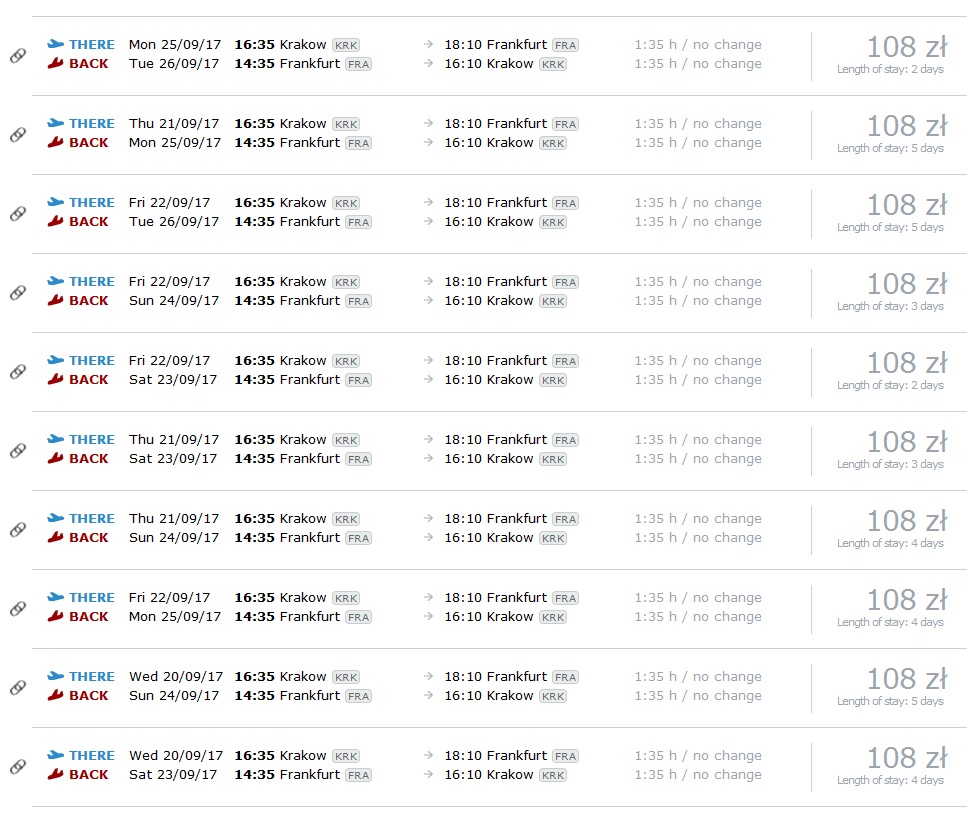
Task: Open link icon for Thu 21/09 to Mon 25/09 trip
Action: [18, 134]
